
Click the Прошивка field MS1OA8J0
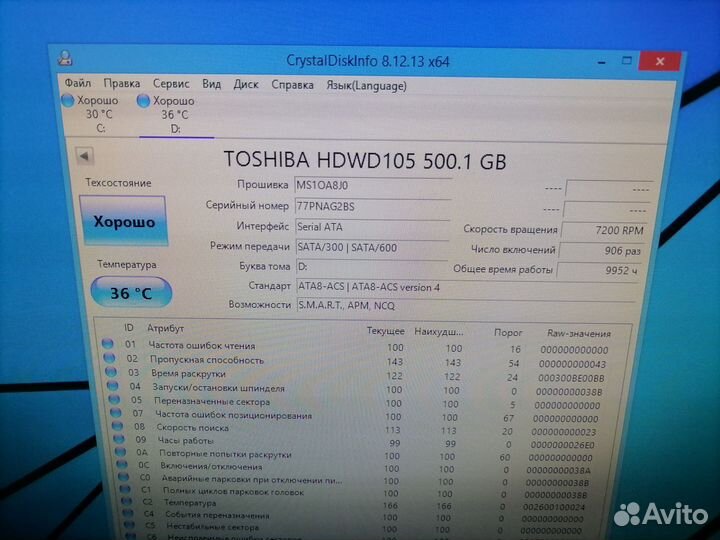click(372, 186)
